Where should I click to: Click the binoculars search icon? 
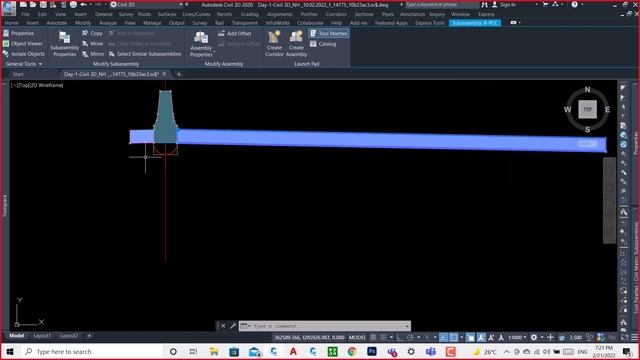click(x=484, y=4)
